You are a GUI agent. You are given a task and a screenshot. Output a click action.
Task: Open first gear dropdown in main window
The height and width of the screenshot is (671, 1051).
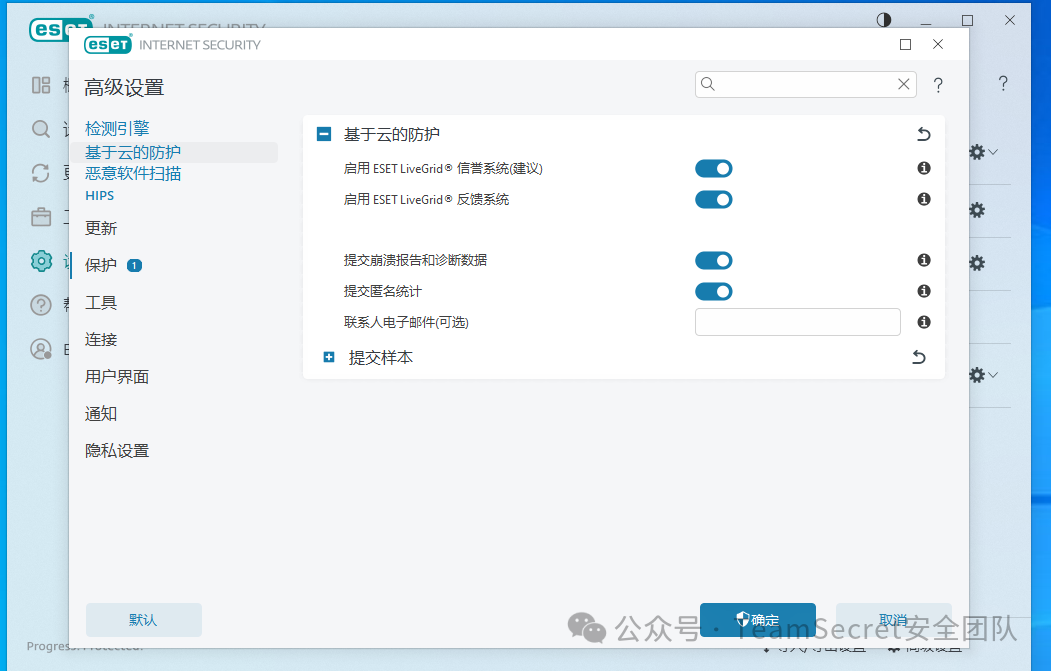984,152
